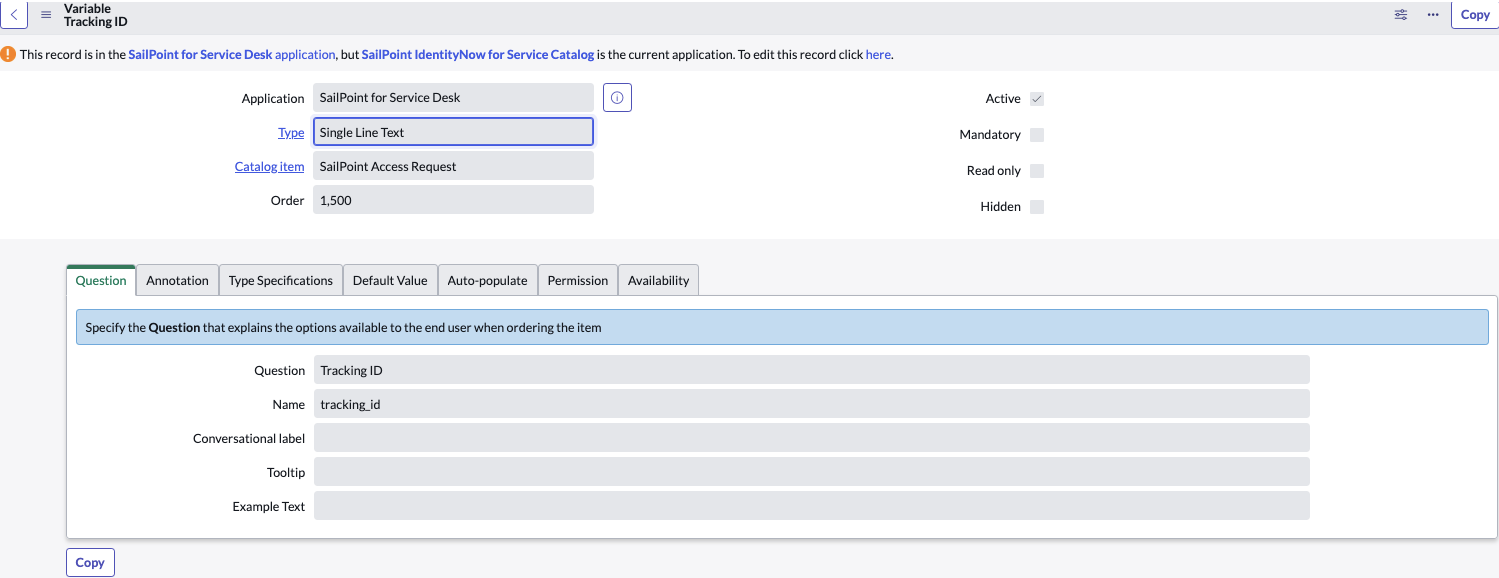Click the Order field showing 1,500
Viewport: 1499px width, 578px height.
tap(453, 200)
